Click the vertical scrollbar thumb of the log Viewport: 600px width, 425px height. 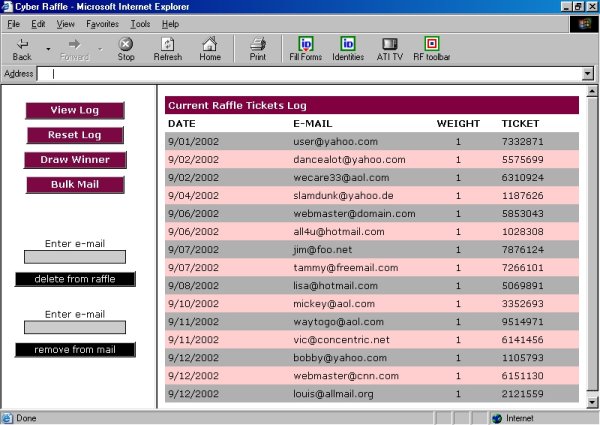[592, 244]
